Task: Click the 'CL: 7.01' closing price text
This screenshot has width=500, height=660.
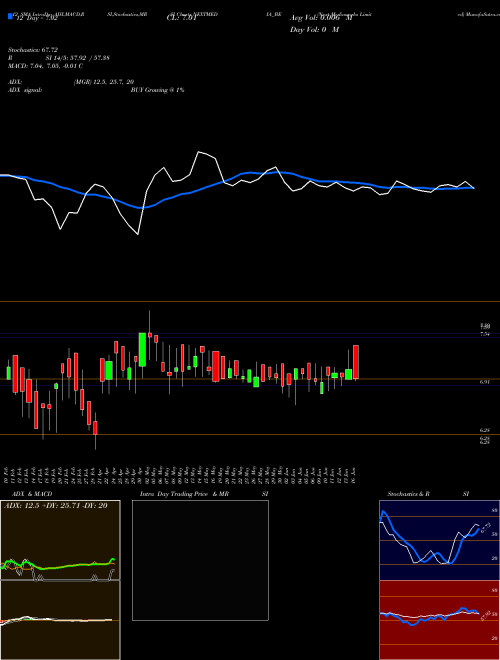Action: (181, 19)
